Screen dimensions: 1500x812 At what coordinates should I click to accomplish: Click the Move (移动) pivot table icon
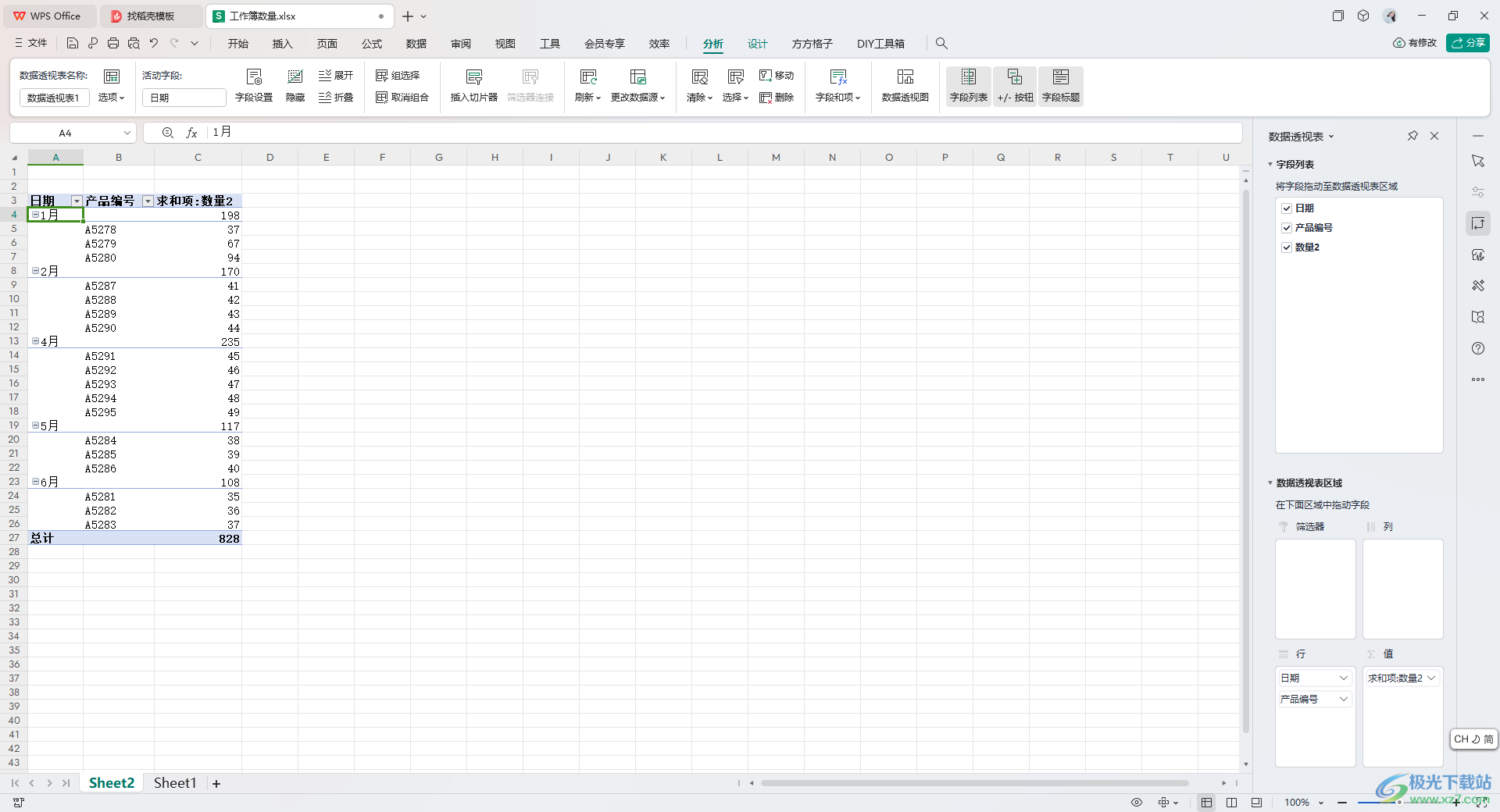pyautogui.click(x=777, y=76)
